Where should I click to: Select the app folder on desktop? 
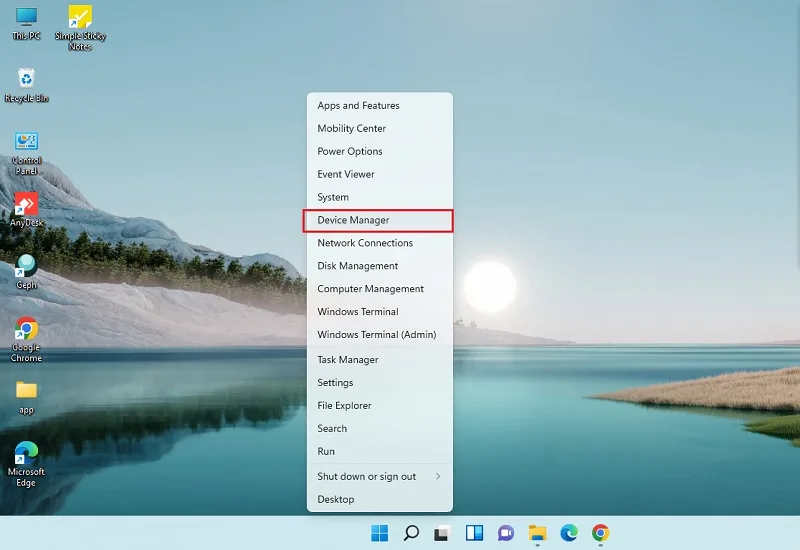(27, 397)
